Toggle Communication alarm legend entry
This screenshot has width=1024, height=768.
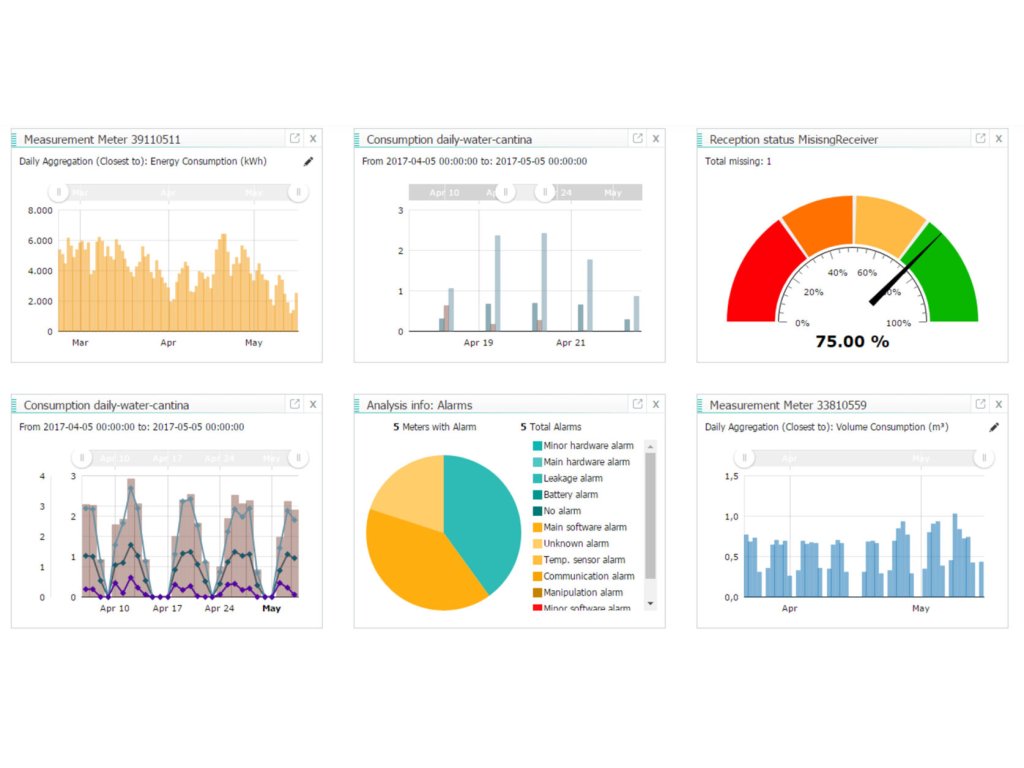[x=584, y=576]
